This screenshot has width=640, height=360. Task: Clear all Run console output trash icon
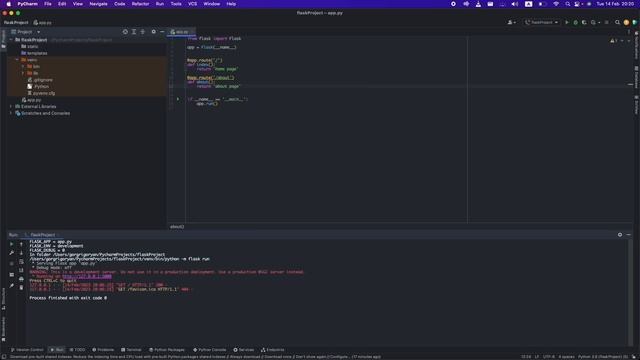tap(21, 288)
